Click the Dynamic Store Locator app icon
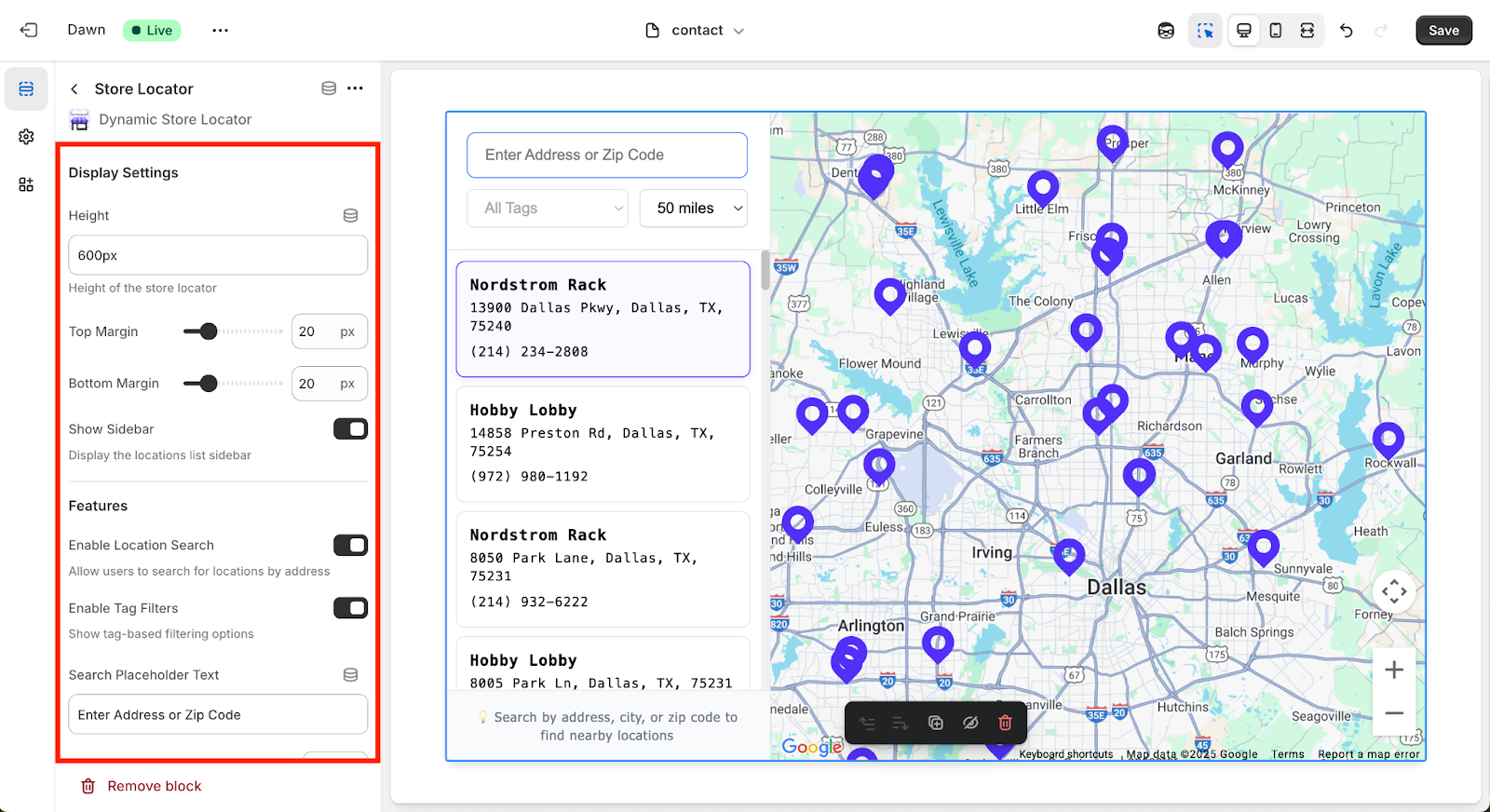The width and height of the screenshot is (1490, 812). [x=79, y=119]
